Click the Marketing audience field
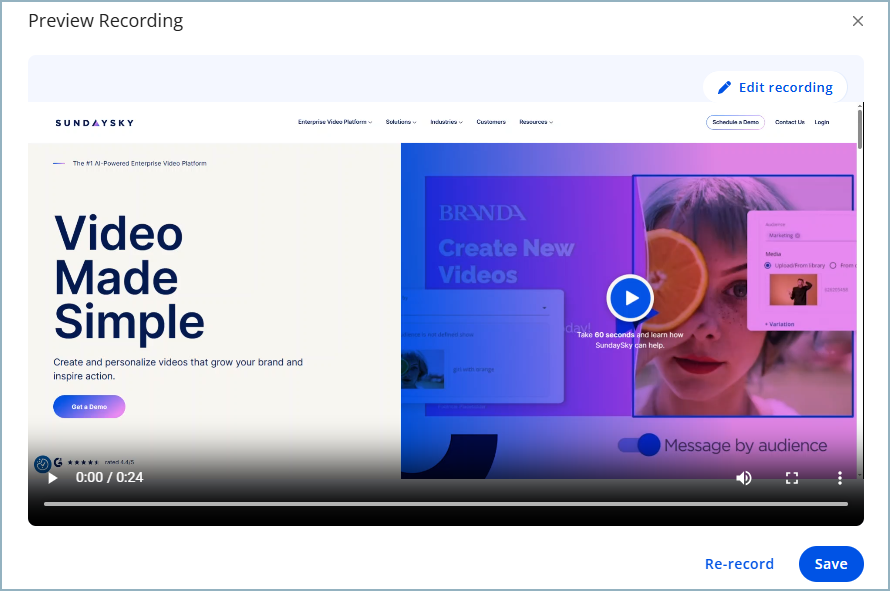This screenshot has width=890, height=591. pyautogui.click(x=809, y=236)
